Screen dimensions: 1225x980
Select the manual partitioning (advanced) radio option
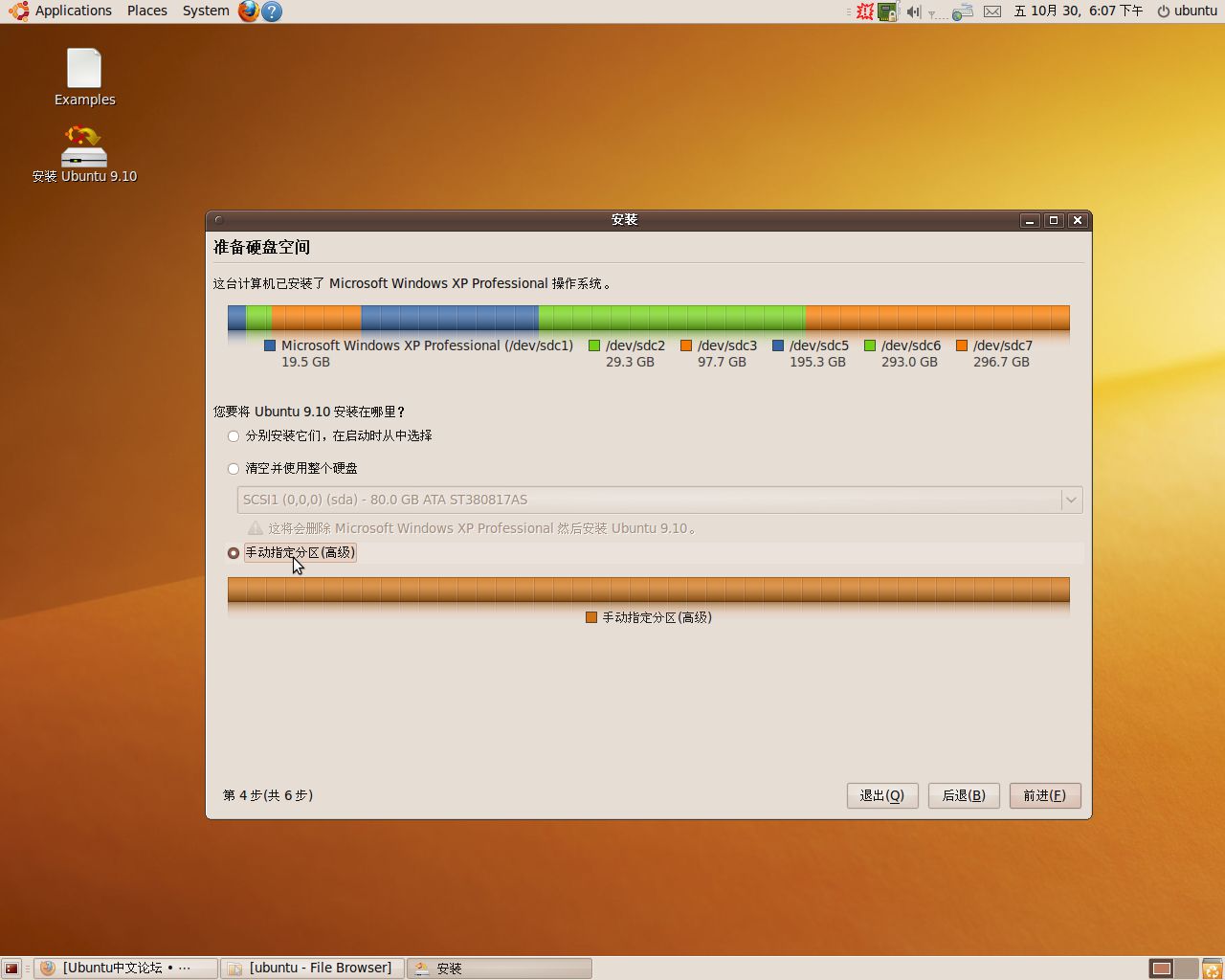click(234, 553)
